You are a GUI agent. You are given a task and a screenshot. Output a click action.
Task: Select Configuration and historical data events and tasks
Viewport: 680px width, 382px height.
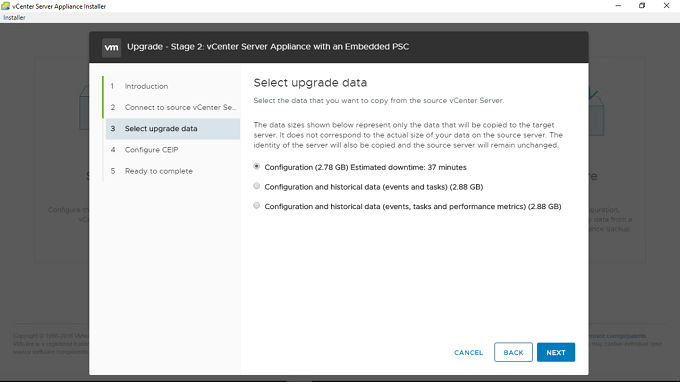[257, 186]
